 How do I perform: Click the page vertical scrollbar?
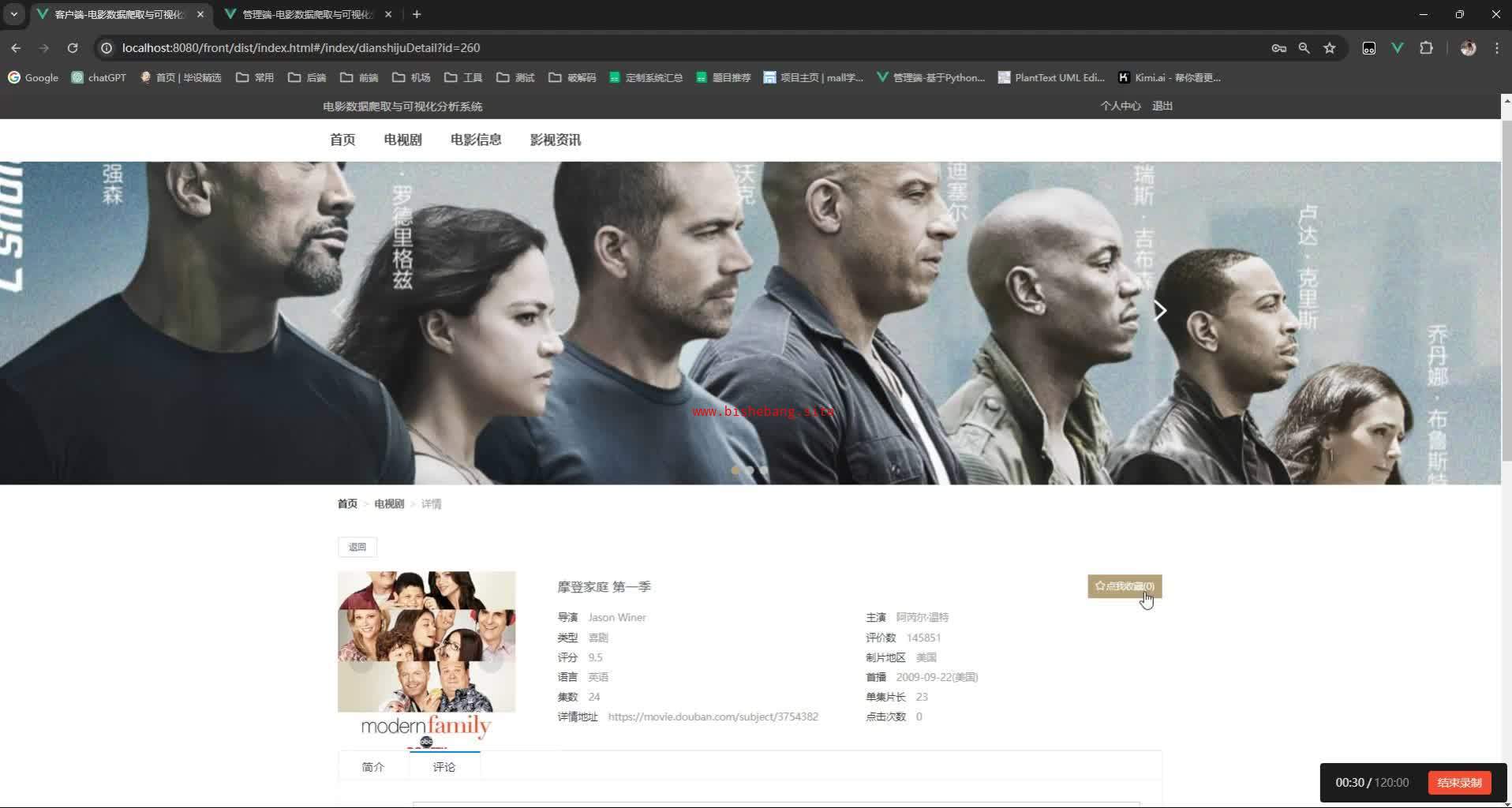tap(1506, 292)
